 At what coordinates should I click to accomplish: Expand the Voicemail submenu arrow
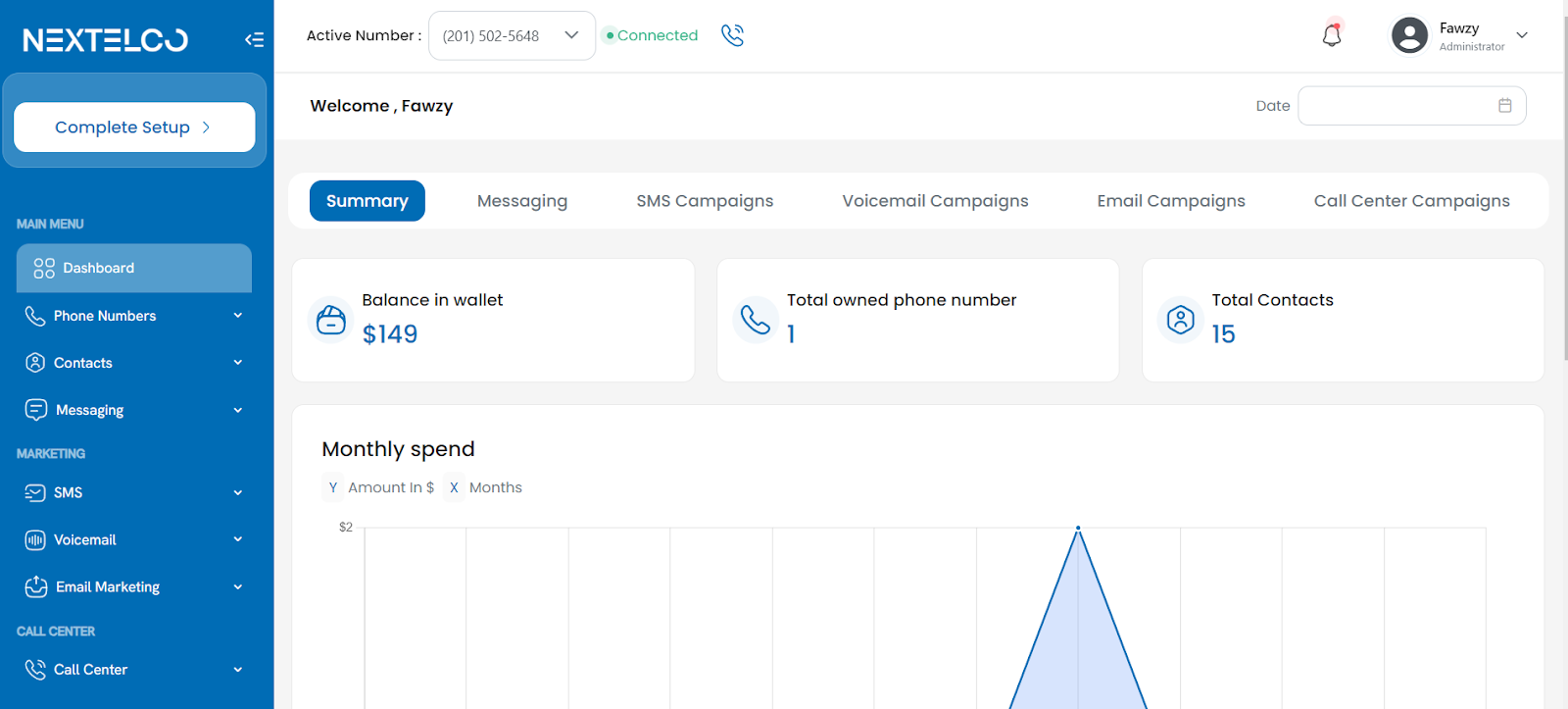tap(238, 539)
